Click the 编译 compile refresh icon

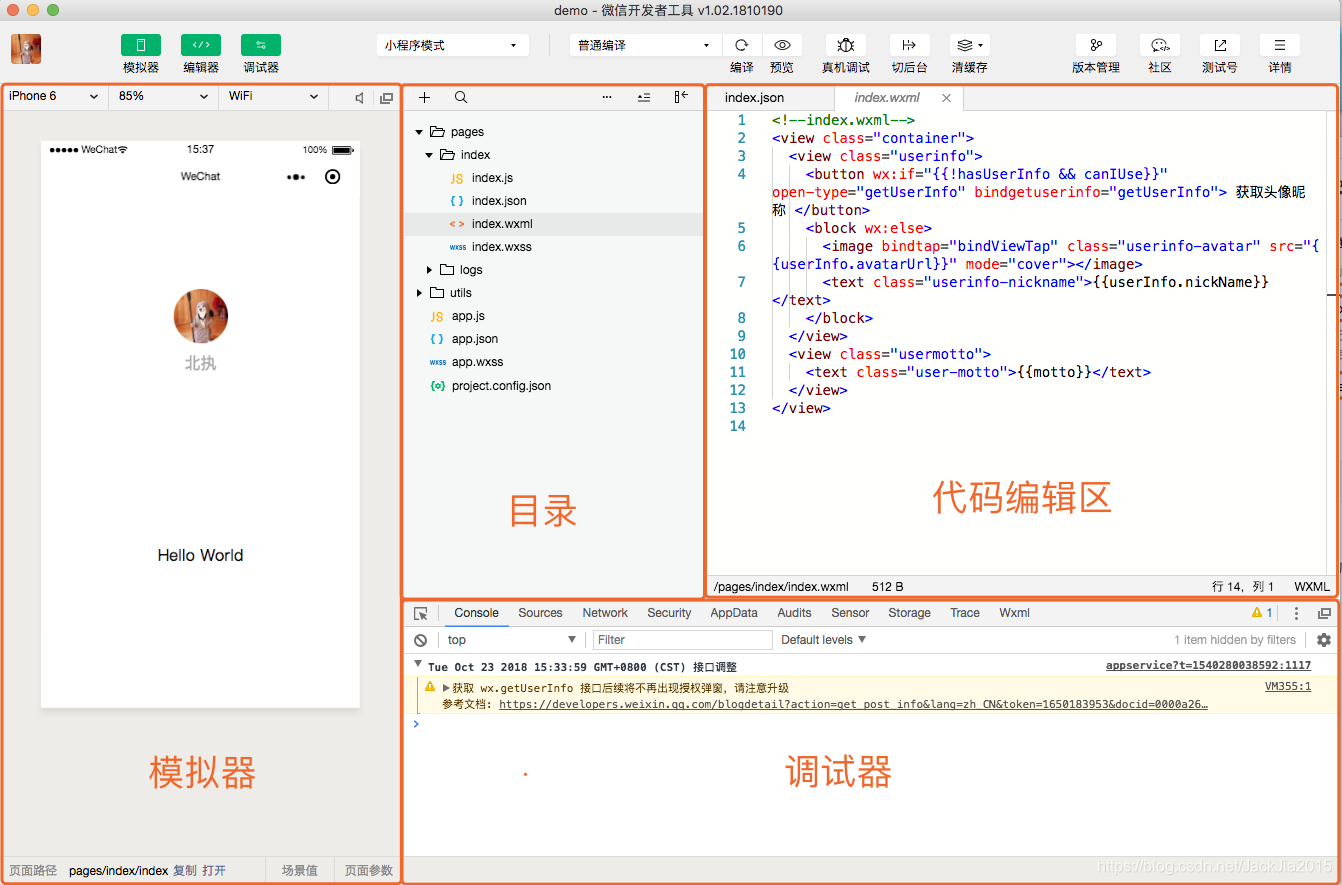pyautogui.click(x=742, y=45)
